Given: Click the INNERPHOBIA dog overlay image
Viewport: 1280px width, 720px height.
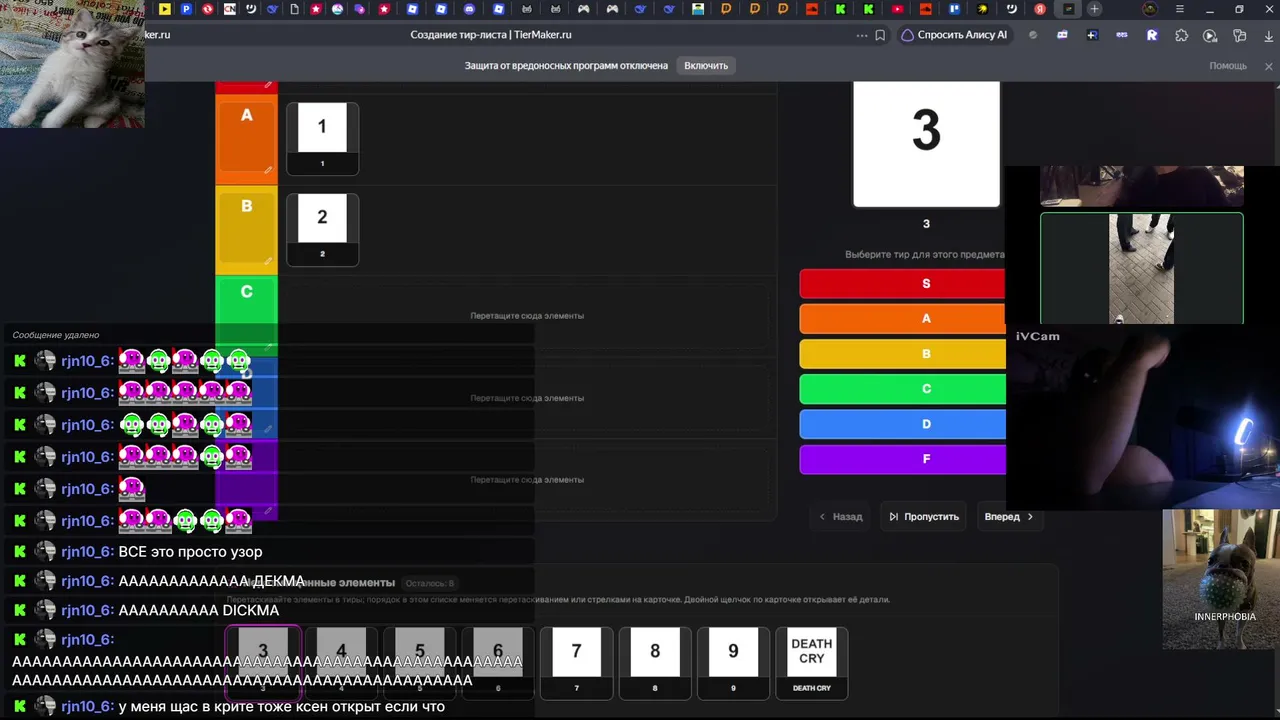Looking at the screenshot, I should tap(1221, 579).
